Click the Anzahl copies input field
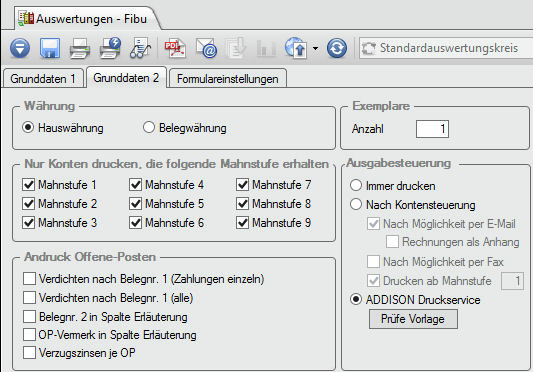533x372 pixels. coord(432,129)
